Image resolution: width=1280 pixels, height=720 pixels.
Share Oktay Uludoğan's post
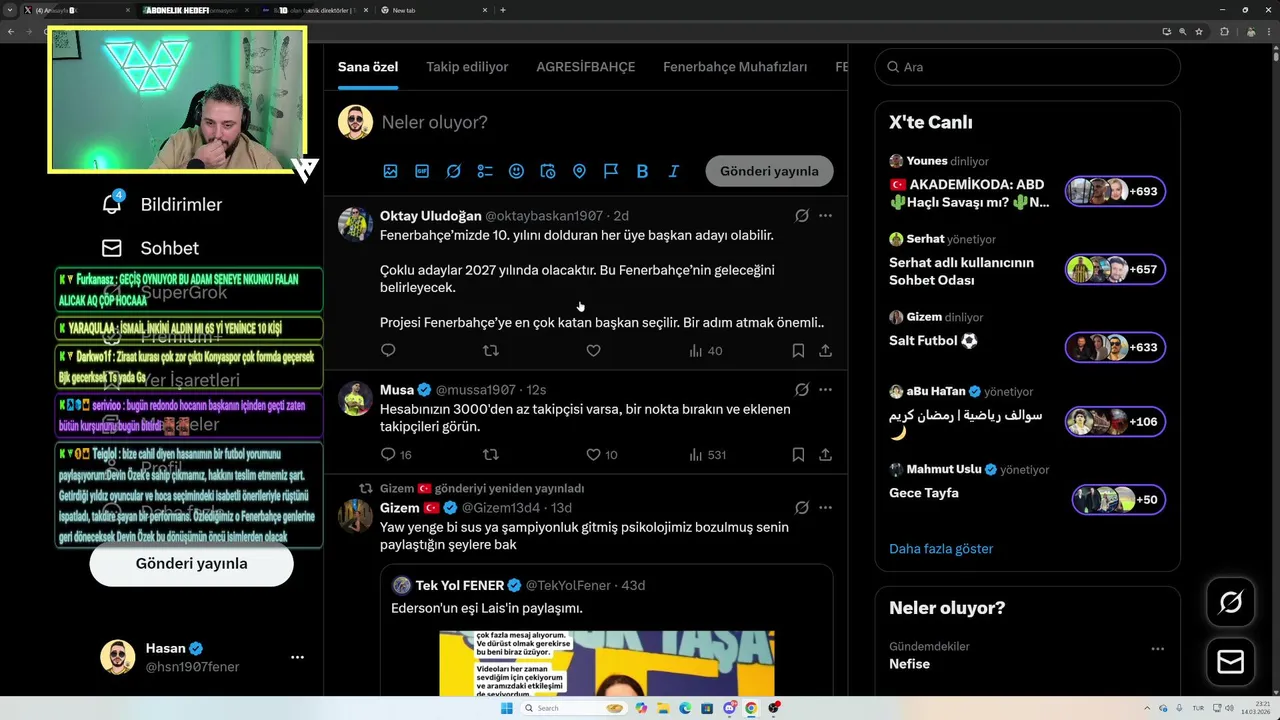coord(825,350)
